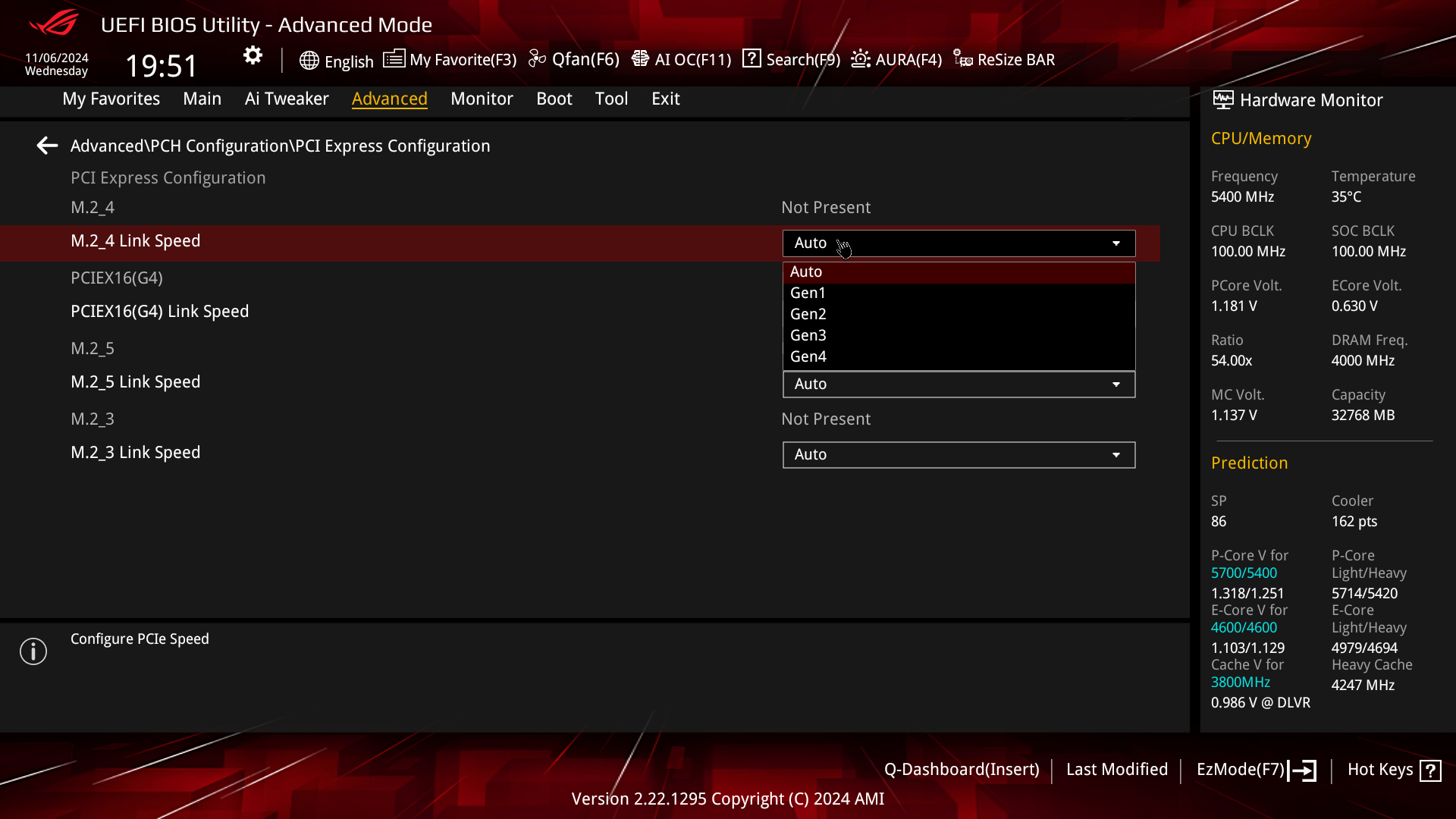Expand M.2_5 Link Speed dropdown
The height and width of the screenshot is (819, 1456).
[959, 384]
